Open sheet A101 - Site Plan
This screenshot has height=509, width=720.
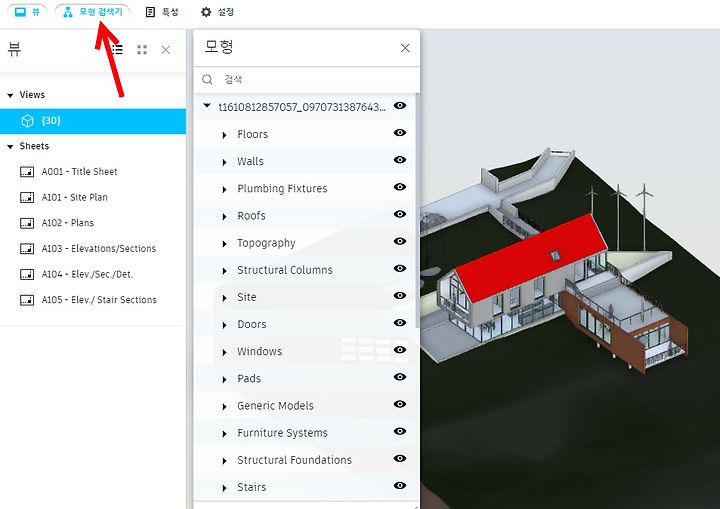74,197
